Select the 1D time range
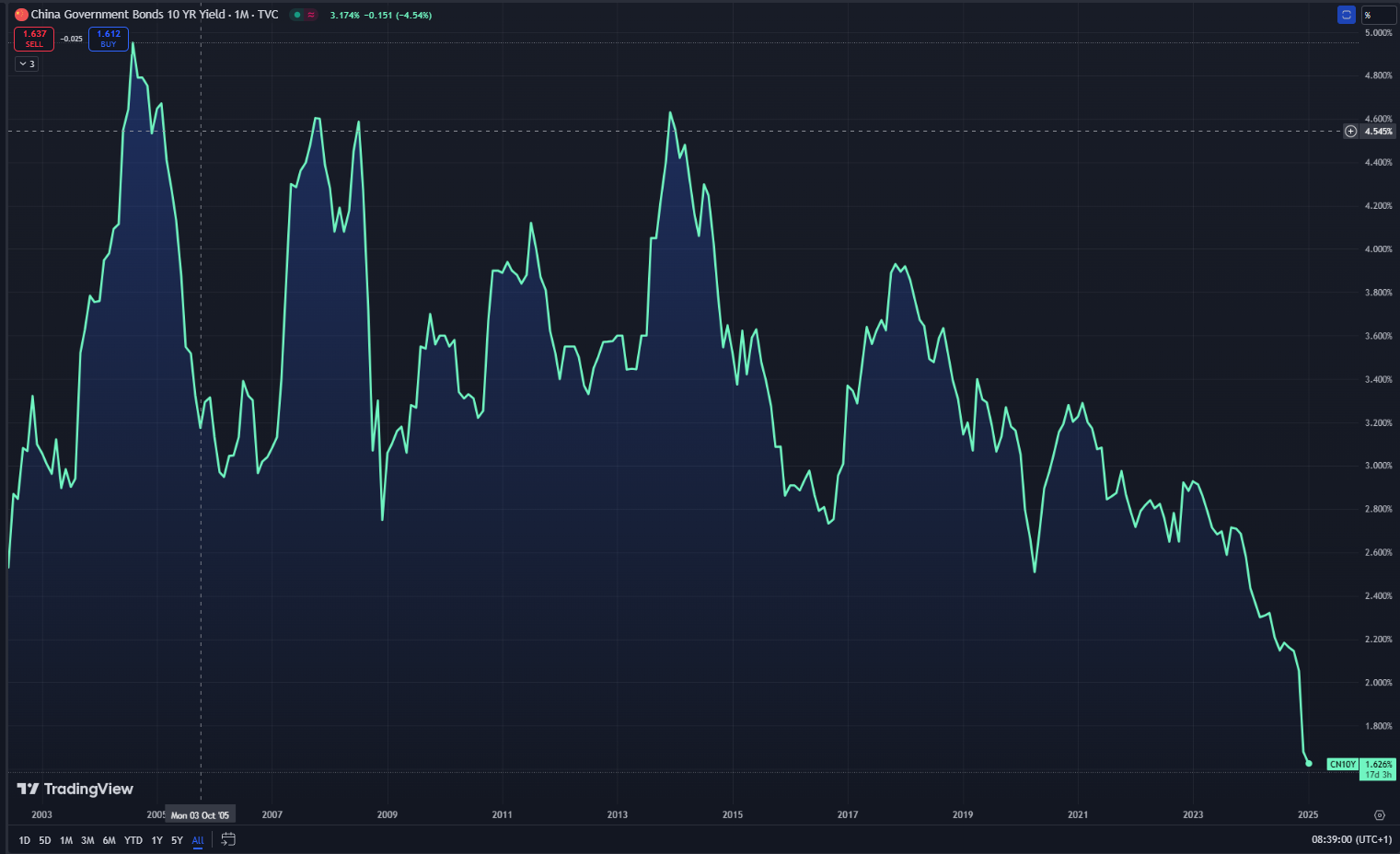Viewport: 1400px width, 854px height. 24,840
